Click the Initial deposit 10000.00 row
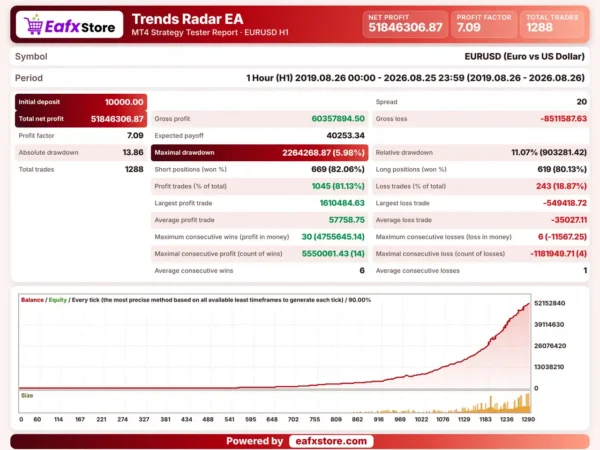The width and height of the screenshot is (600, 450). 81,102
